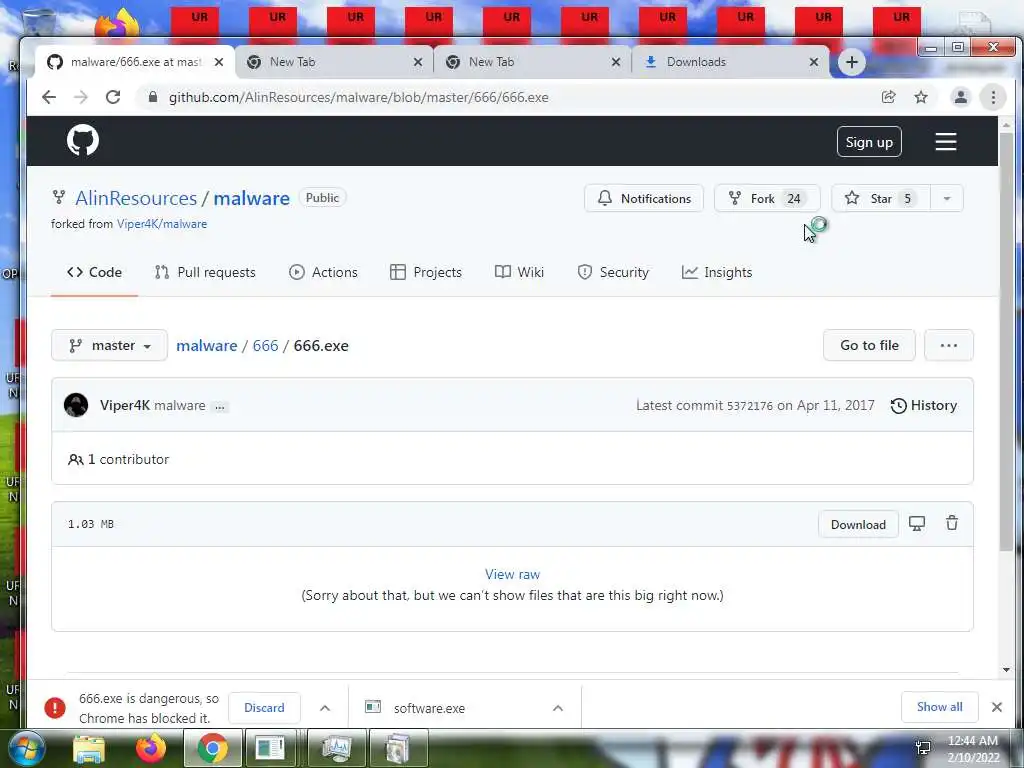The image size is (1024, 768).
Task: Open the malware breadcrumb link
Action: pyautogui.click(x=206, y=345)
